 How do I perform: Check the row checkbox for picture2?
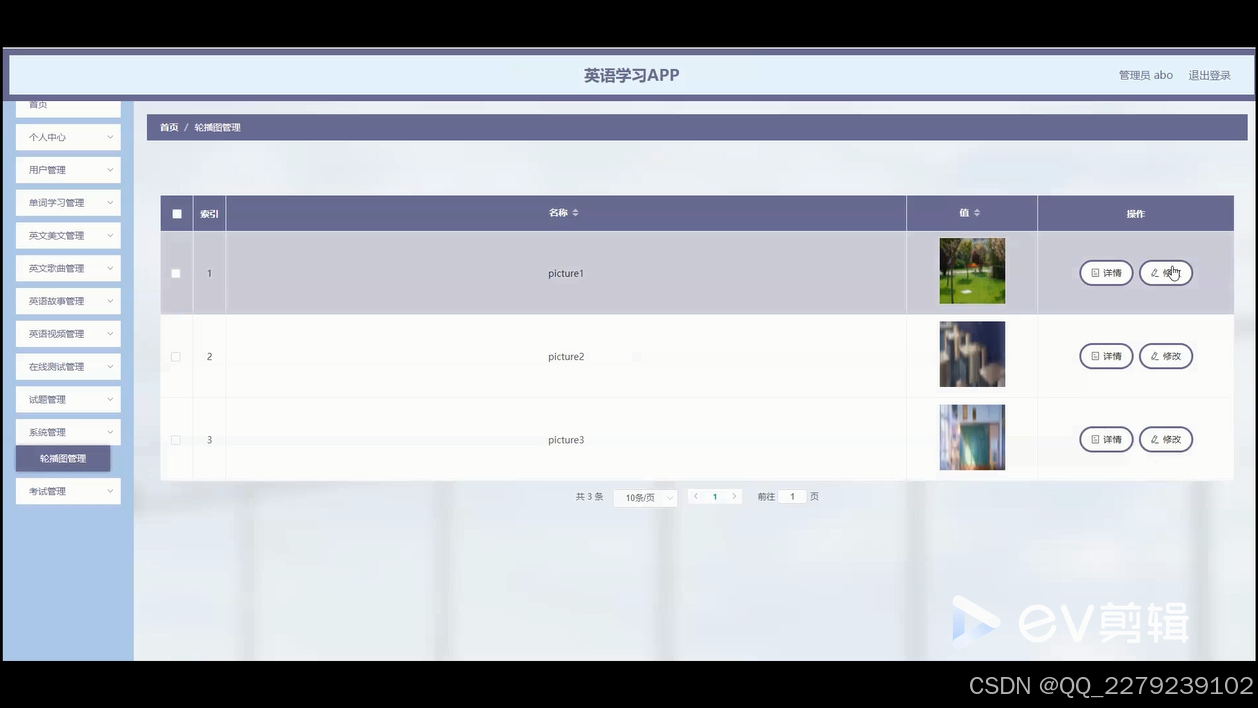[176, 356]
